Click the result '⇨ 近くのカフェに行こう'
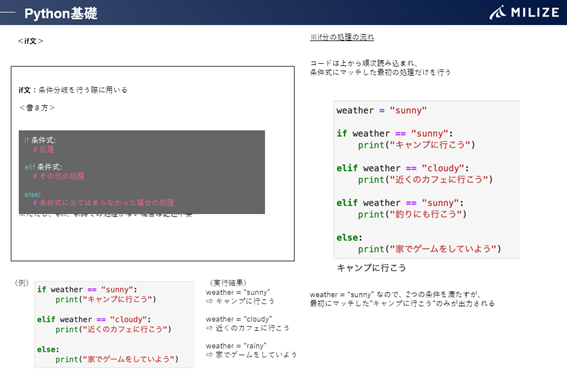The height and width of the screenshot is (374, 567). [247, 328]
